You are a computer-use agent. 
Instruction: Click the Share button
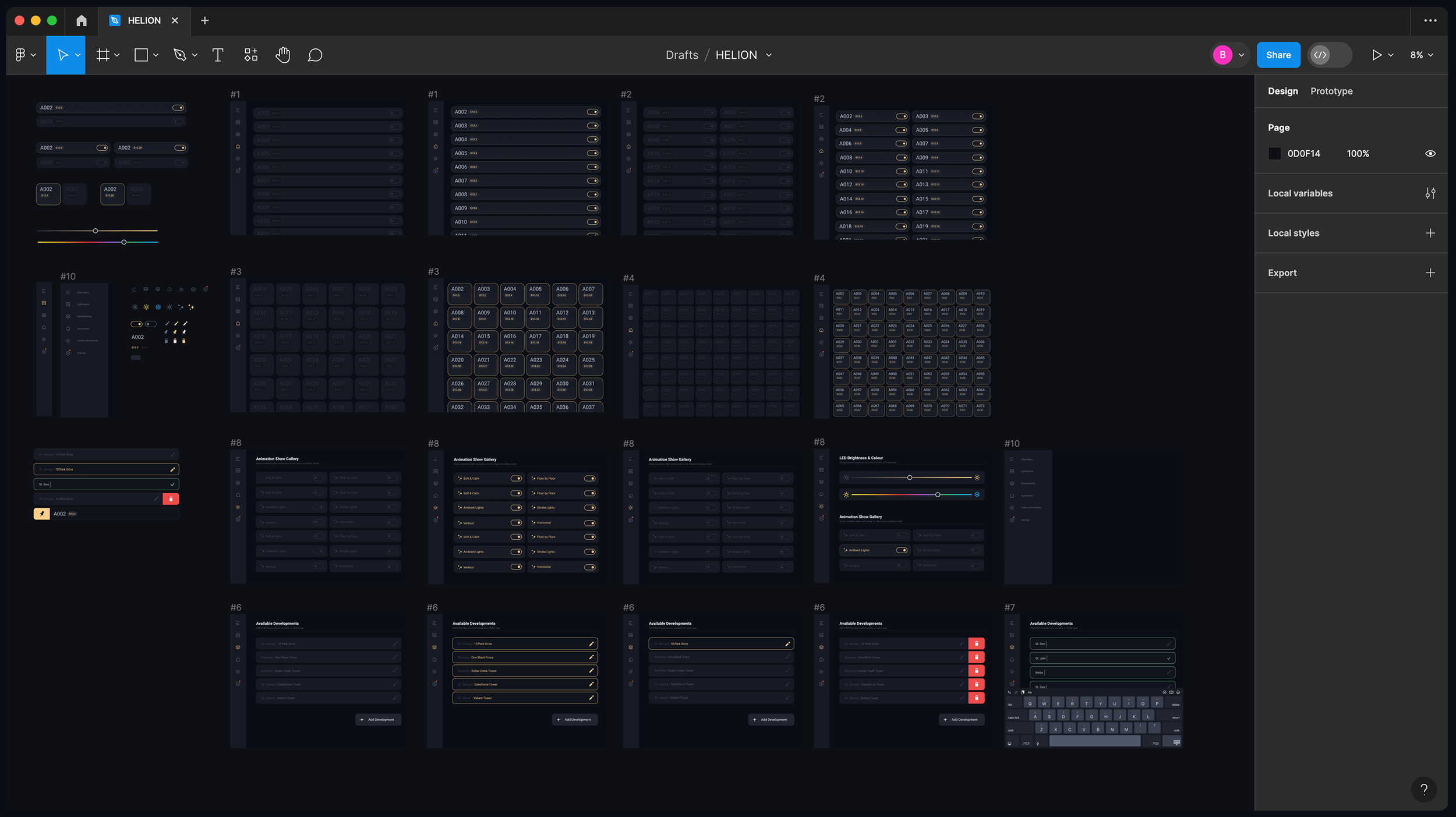point(1278,55)
